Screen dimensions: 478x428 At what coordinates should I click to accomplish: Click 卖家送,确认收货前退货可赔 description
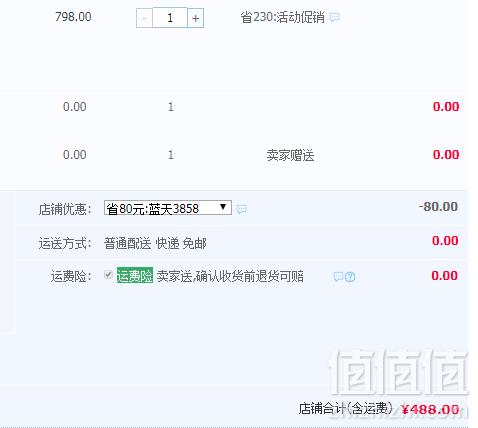(x=230, y=276)
